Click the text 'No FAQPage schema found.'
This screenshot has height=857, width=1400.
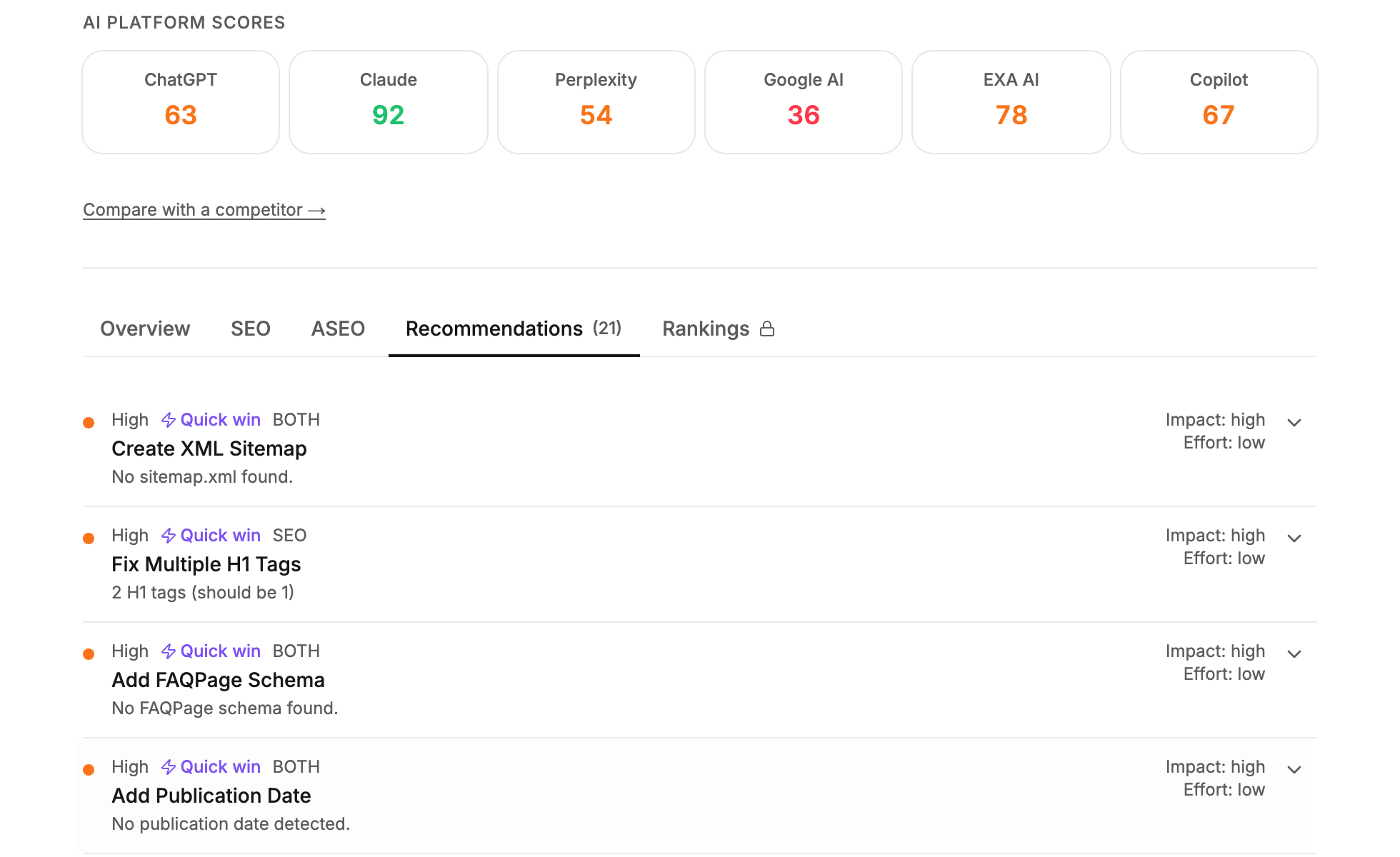point(225,708)
